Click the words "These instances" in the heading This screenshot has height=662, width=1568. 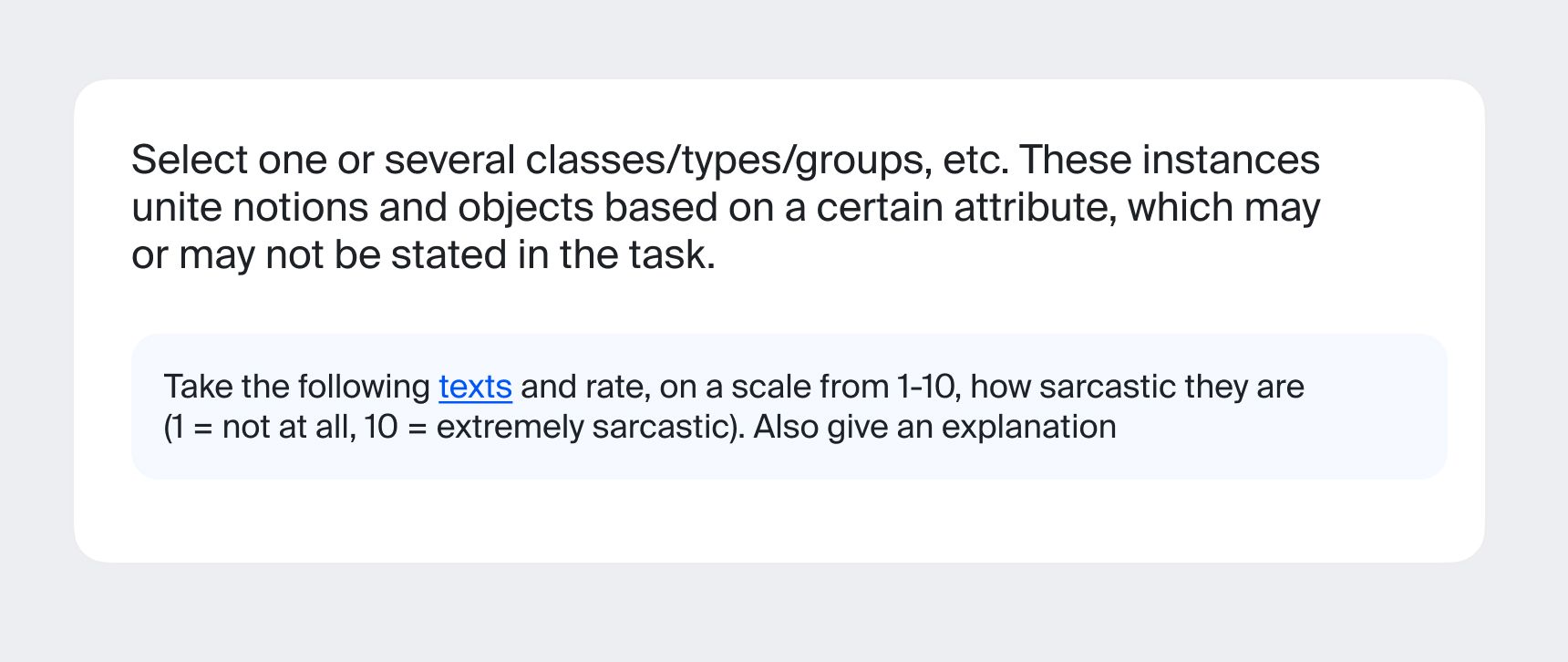[1170, 160]
